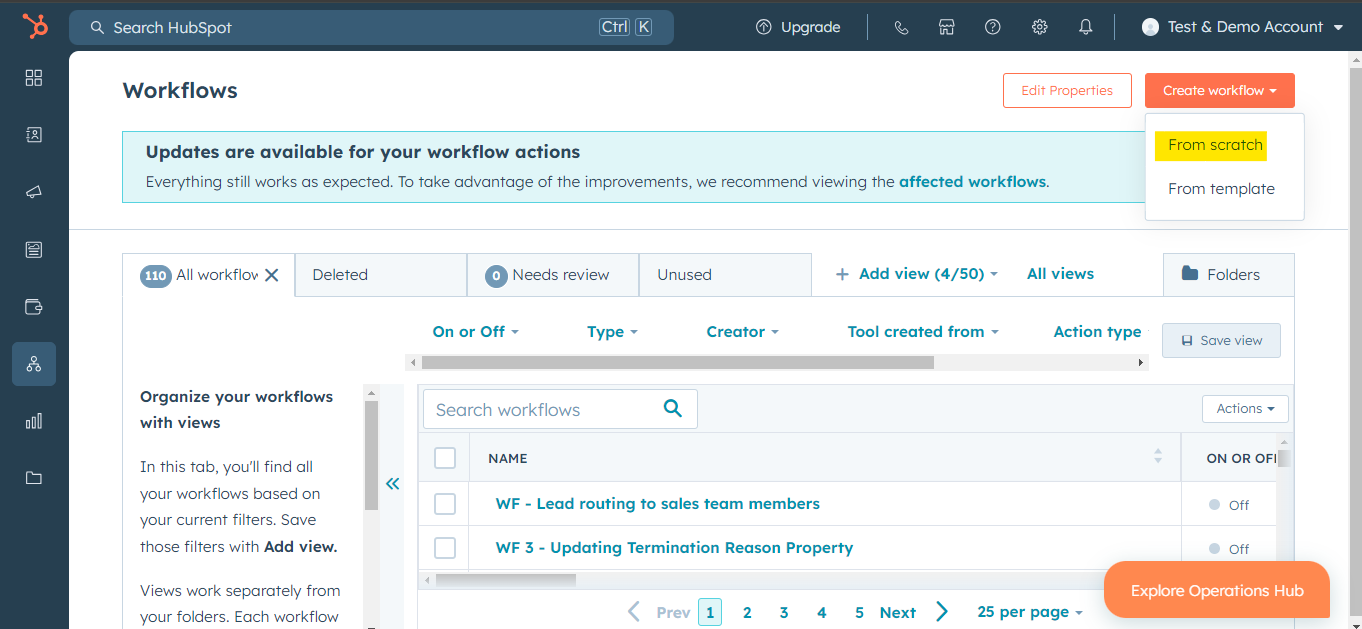1362x629 pixels.
Task: Expand the 25 per page dropdown
Action: (x=1030, y=611)
